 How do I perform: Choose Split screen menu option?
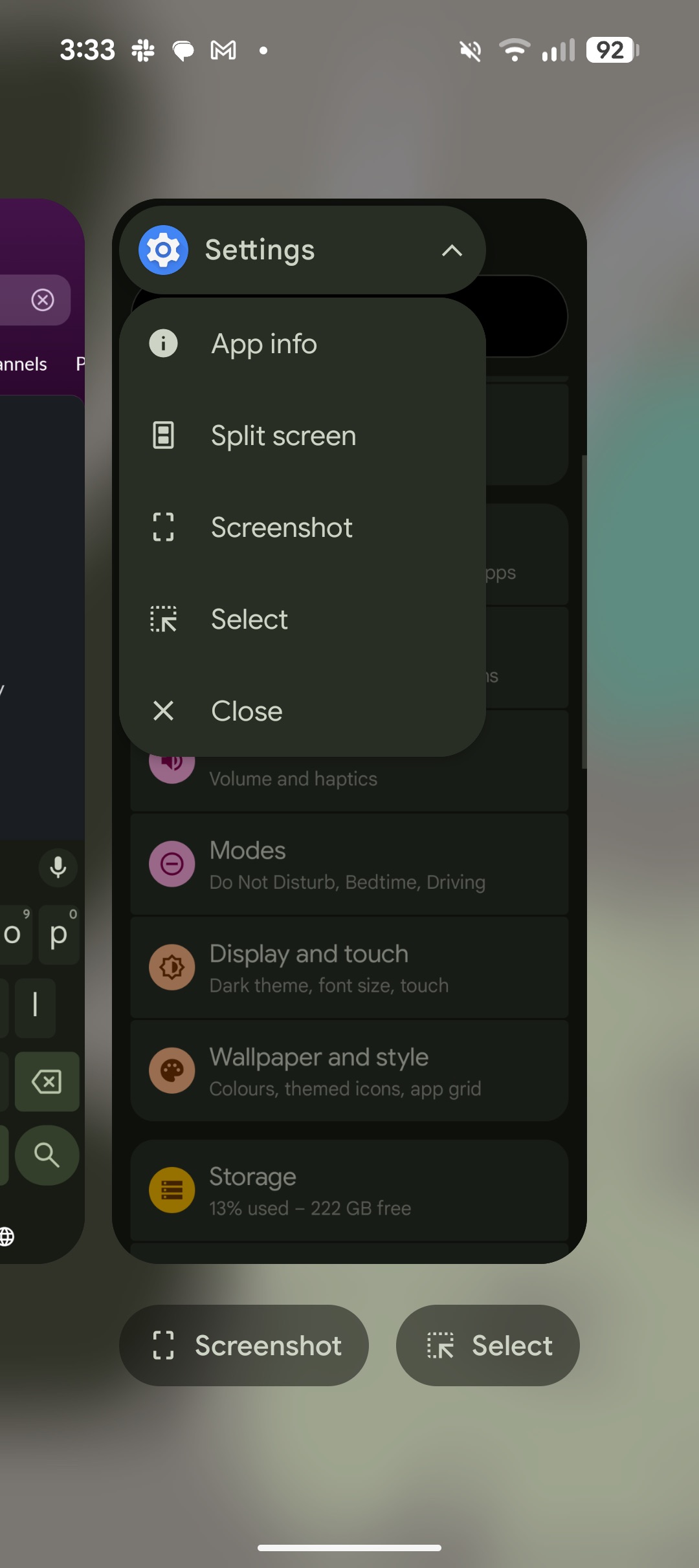(x=283, y=435)
